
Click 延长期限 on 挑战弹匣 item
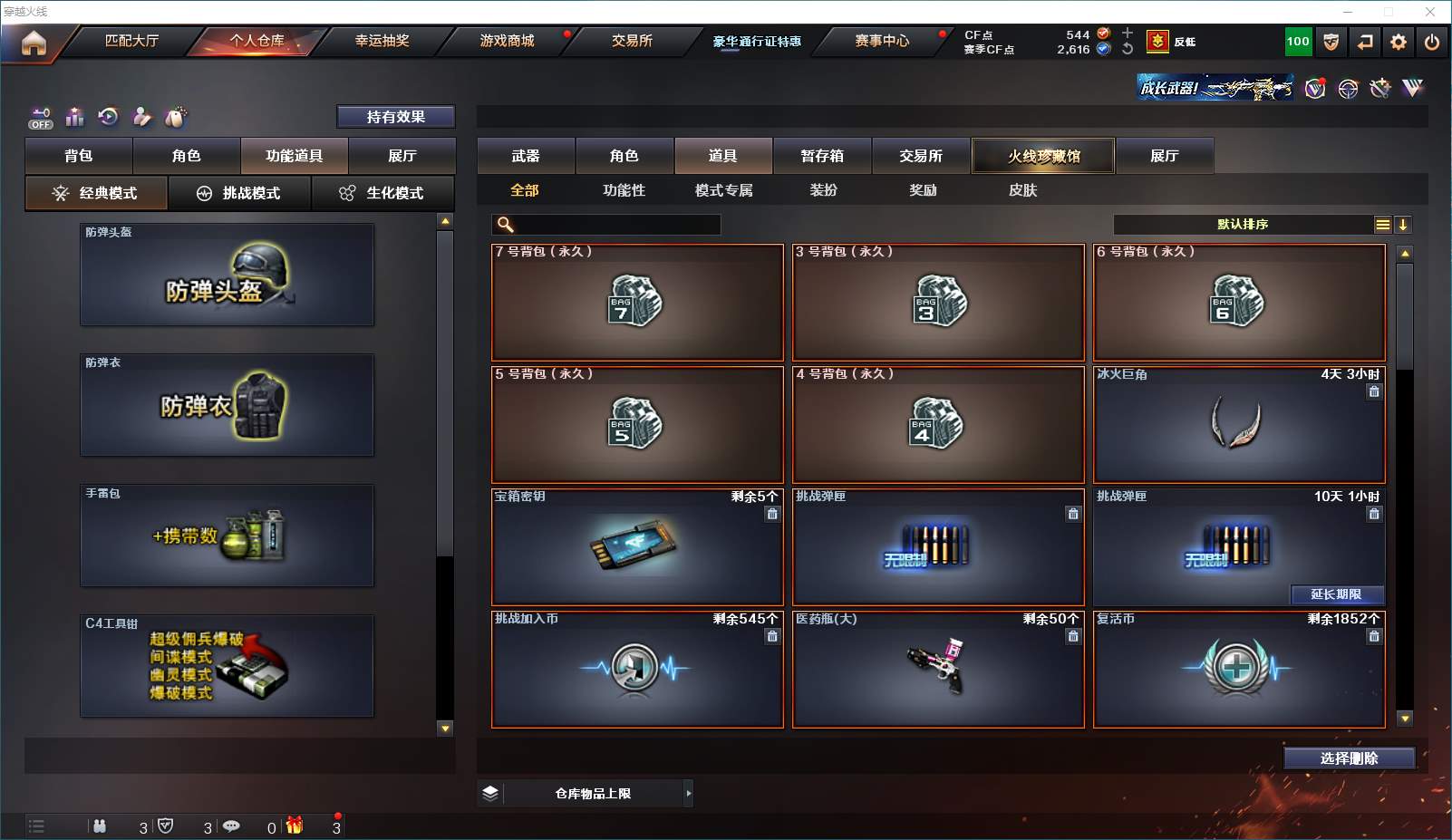click(1337, 594)
